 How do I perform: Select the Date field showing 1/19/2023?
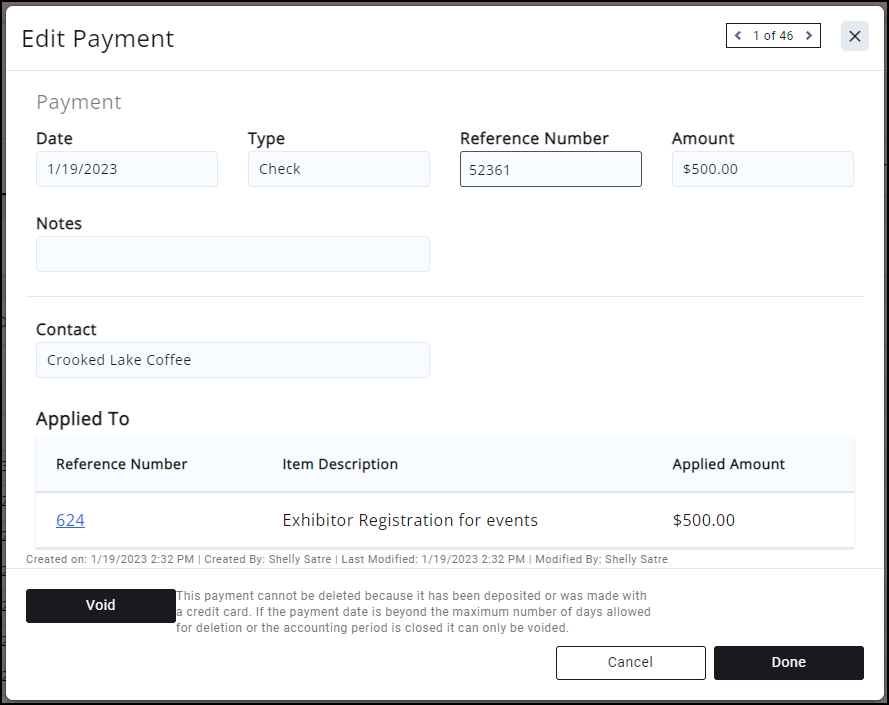[x=127, y=169]
